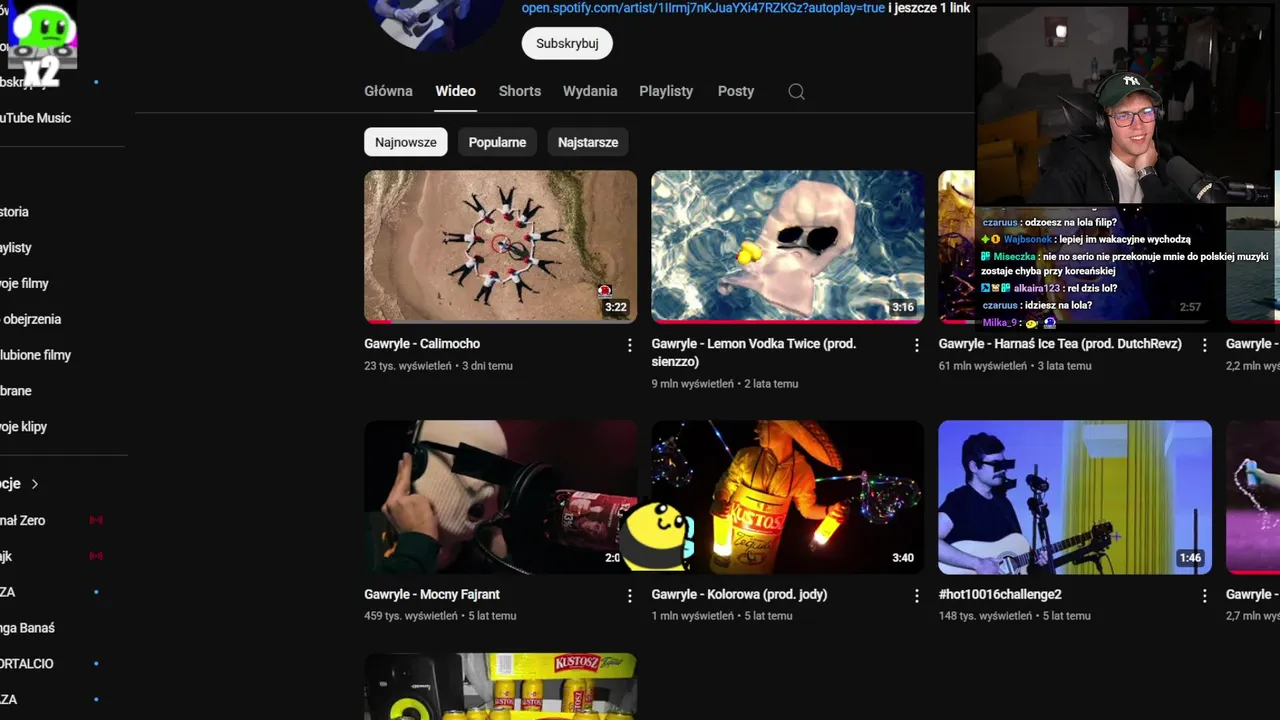Open options menu for Gawryle - Calimocho

coord(629,345)
